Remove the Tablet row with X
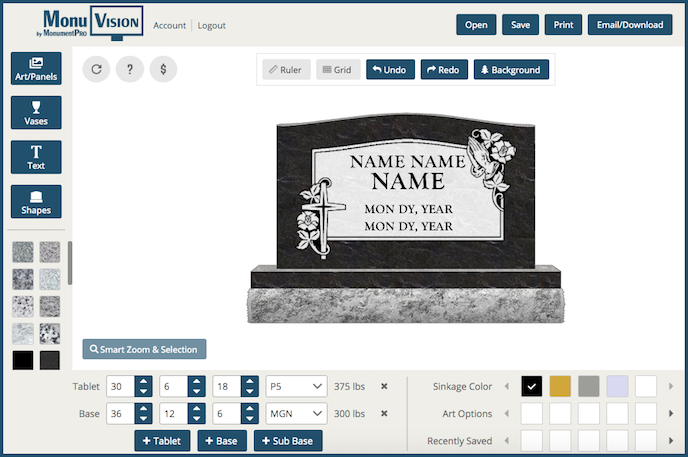This screenshot has height=457, width=688. coord(384,386)
